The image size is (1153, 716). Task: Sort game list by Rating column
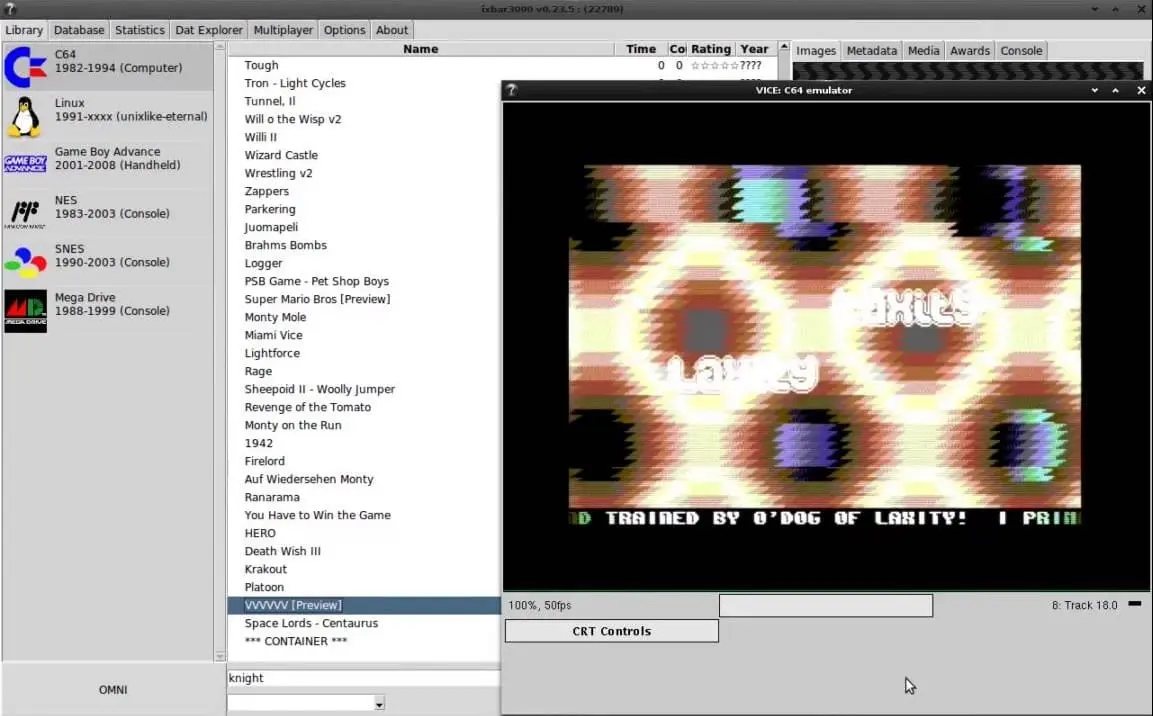[x=711, y=49]
